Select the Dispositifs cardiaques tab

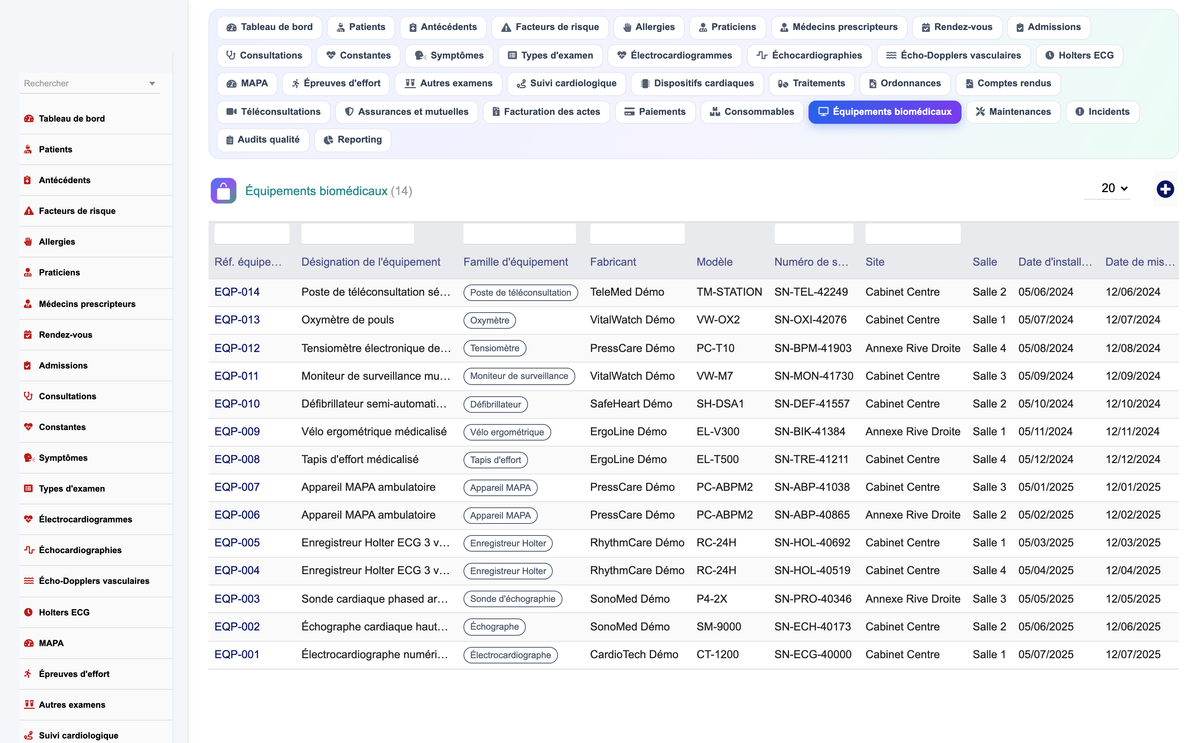pos(695,84)
